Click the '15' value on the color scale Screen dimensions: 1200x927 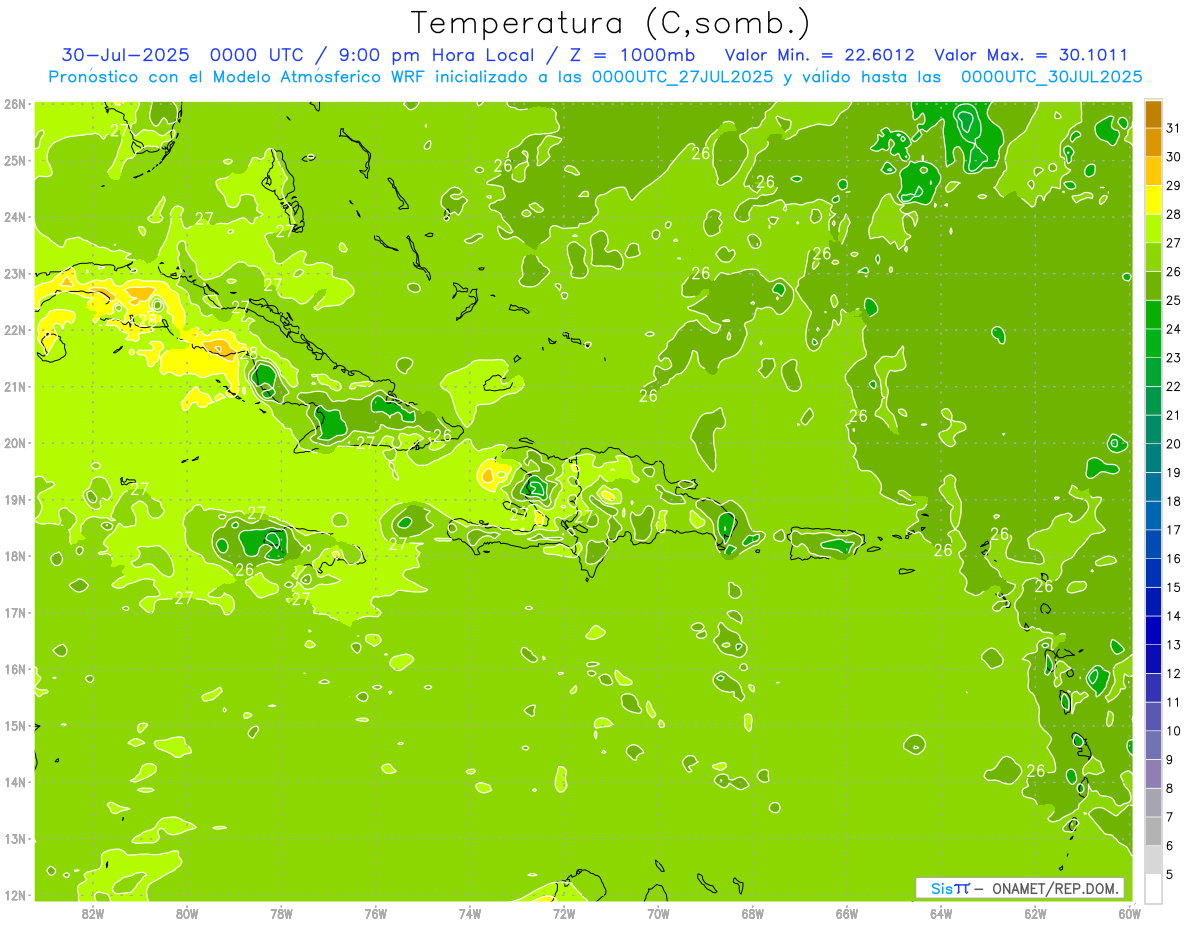tap(1174, 587)
